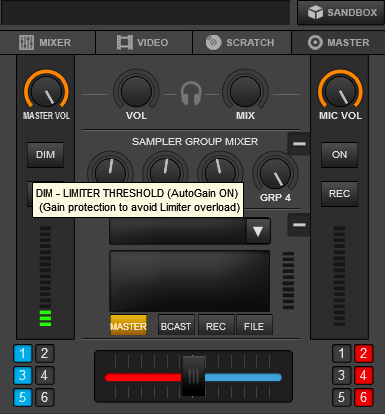
Task: Collapse the section below the group mixer
Action: [x=299, y=225]
